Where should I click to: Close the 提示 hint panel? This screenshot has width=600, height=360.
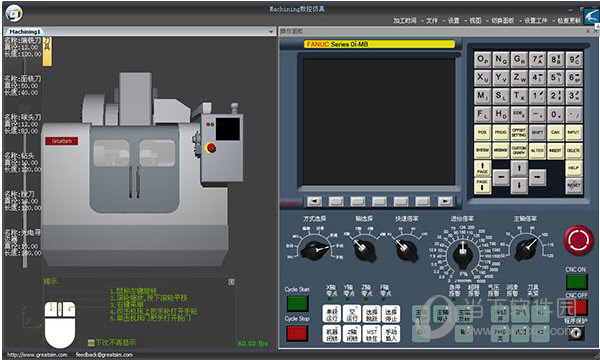point(232,282)
